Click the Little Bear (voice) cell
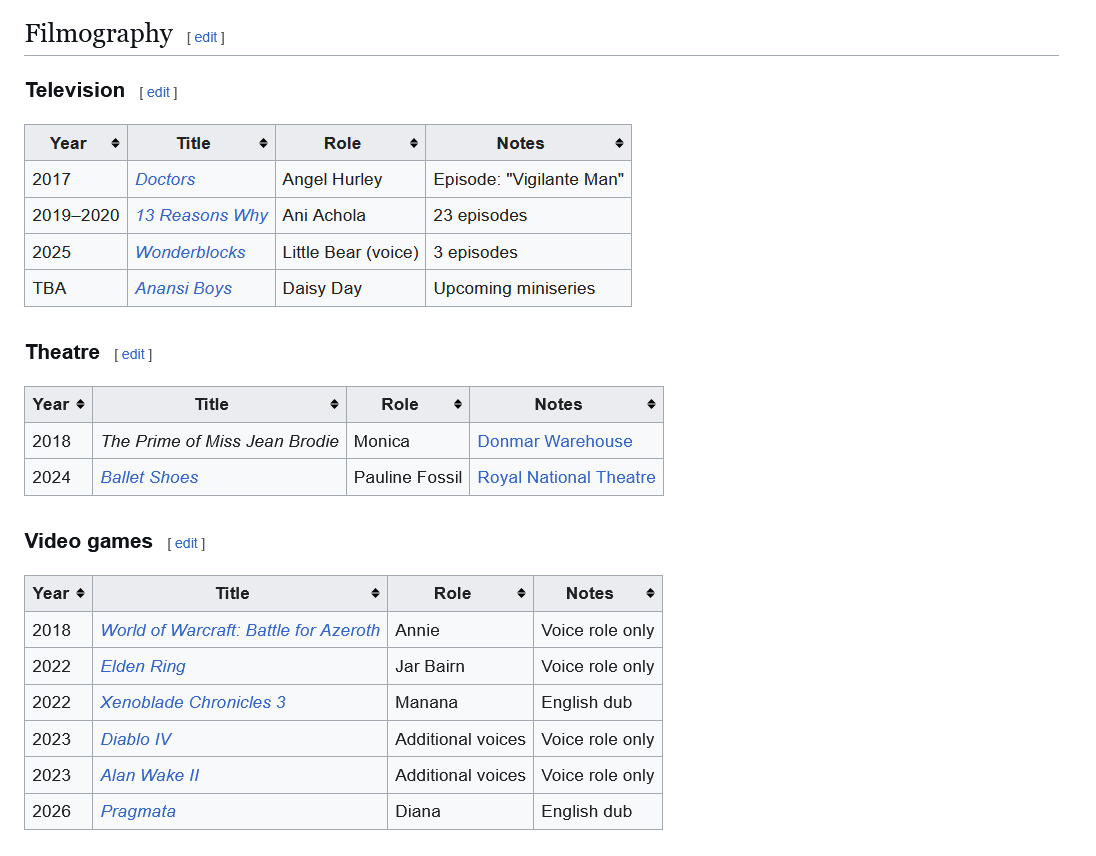This screenshot has height=856, width=1096. pos(350,252)
